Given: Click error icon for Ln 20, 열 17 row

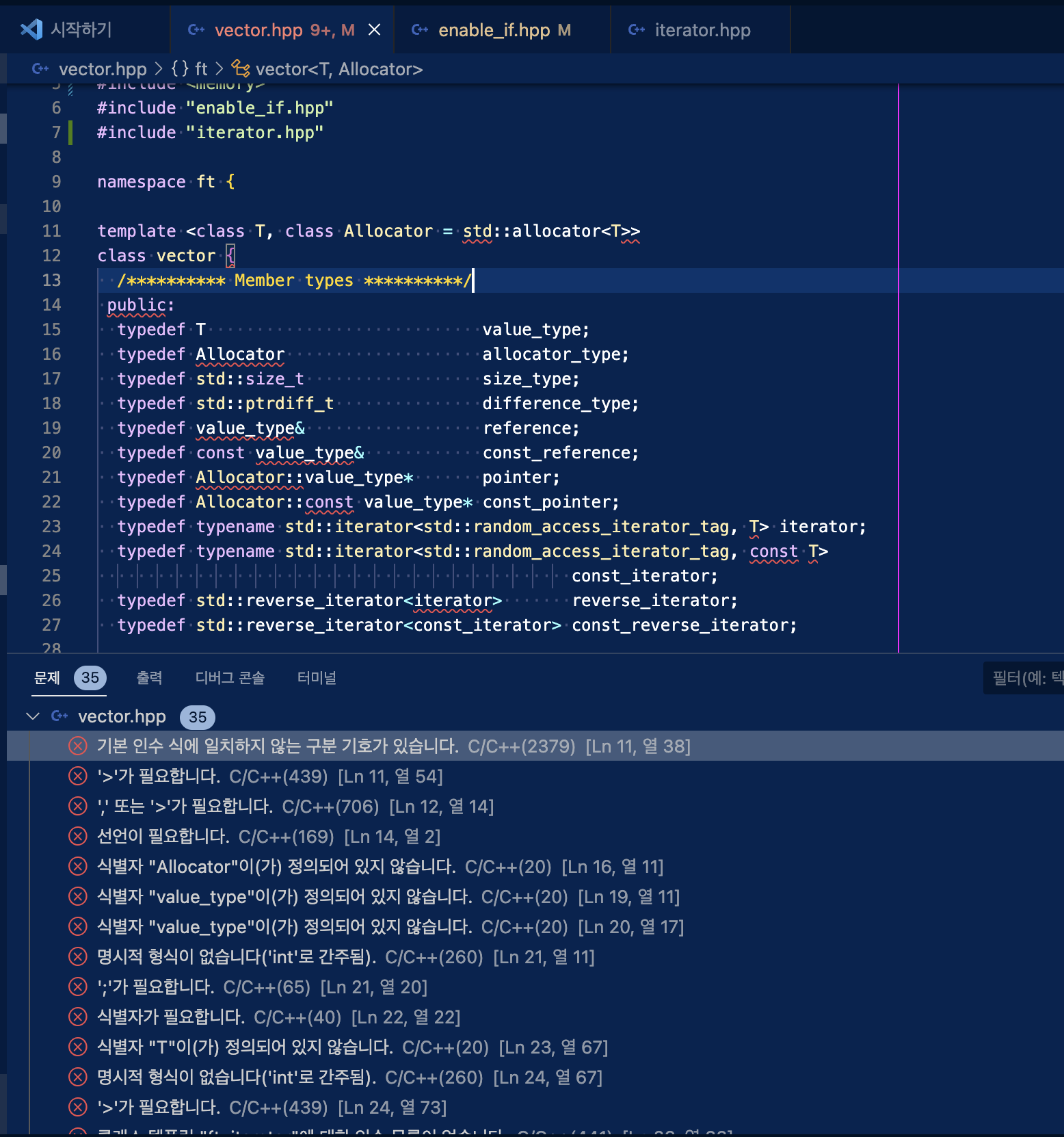Looking at the screenshot, I should pyautogui.click(x=78, y=926).
